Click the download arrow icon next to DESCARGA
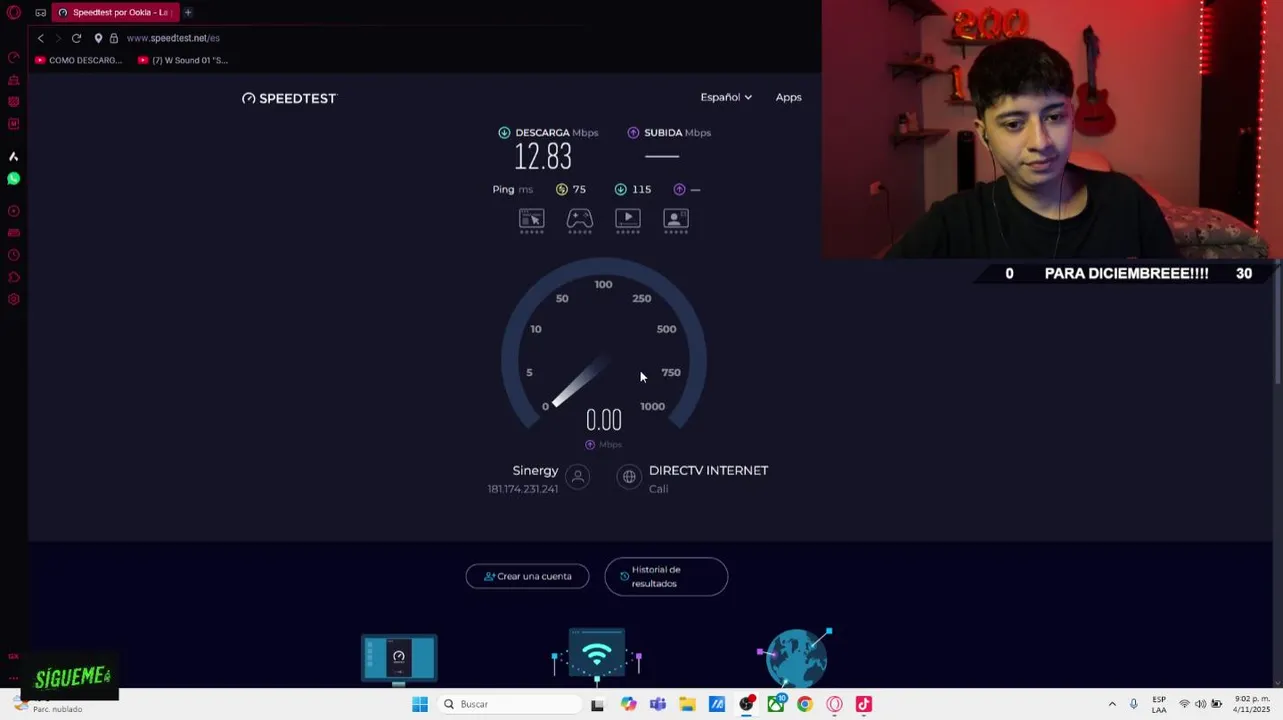The image size is (1283, 720). (504, 132)
